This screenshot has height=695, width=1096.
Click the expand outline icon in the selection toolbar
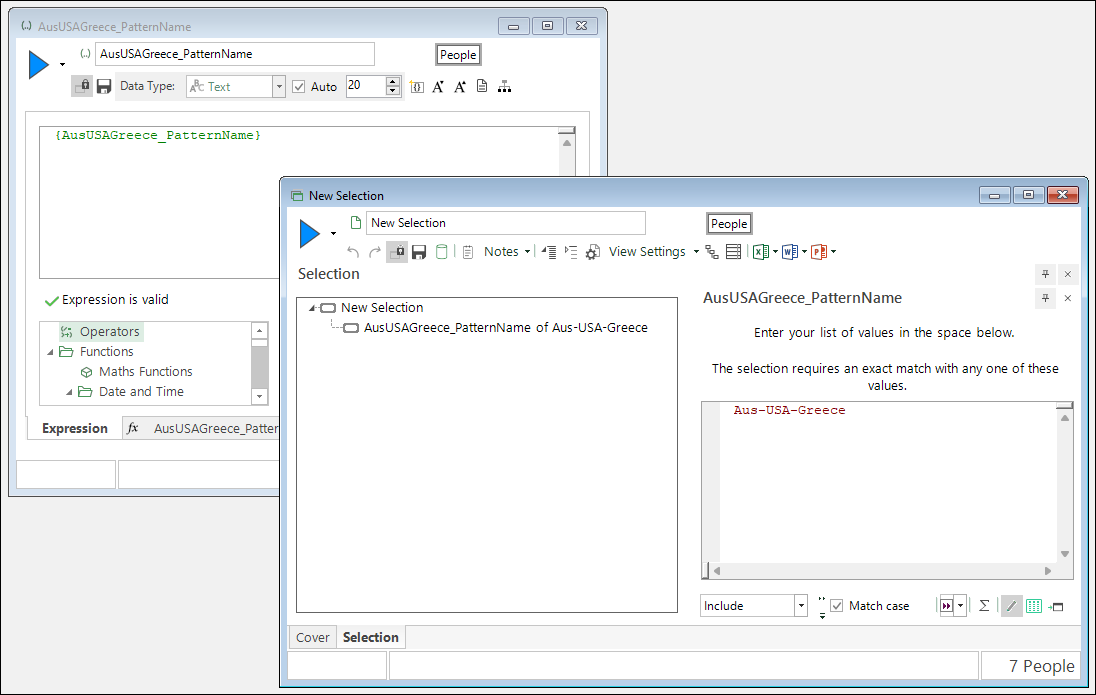click(571, 252)
